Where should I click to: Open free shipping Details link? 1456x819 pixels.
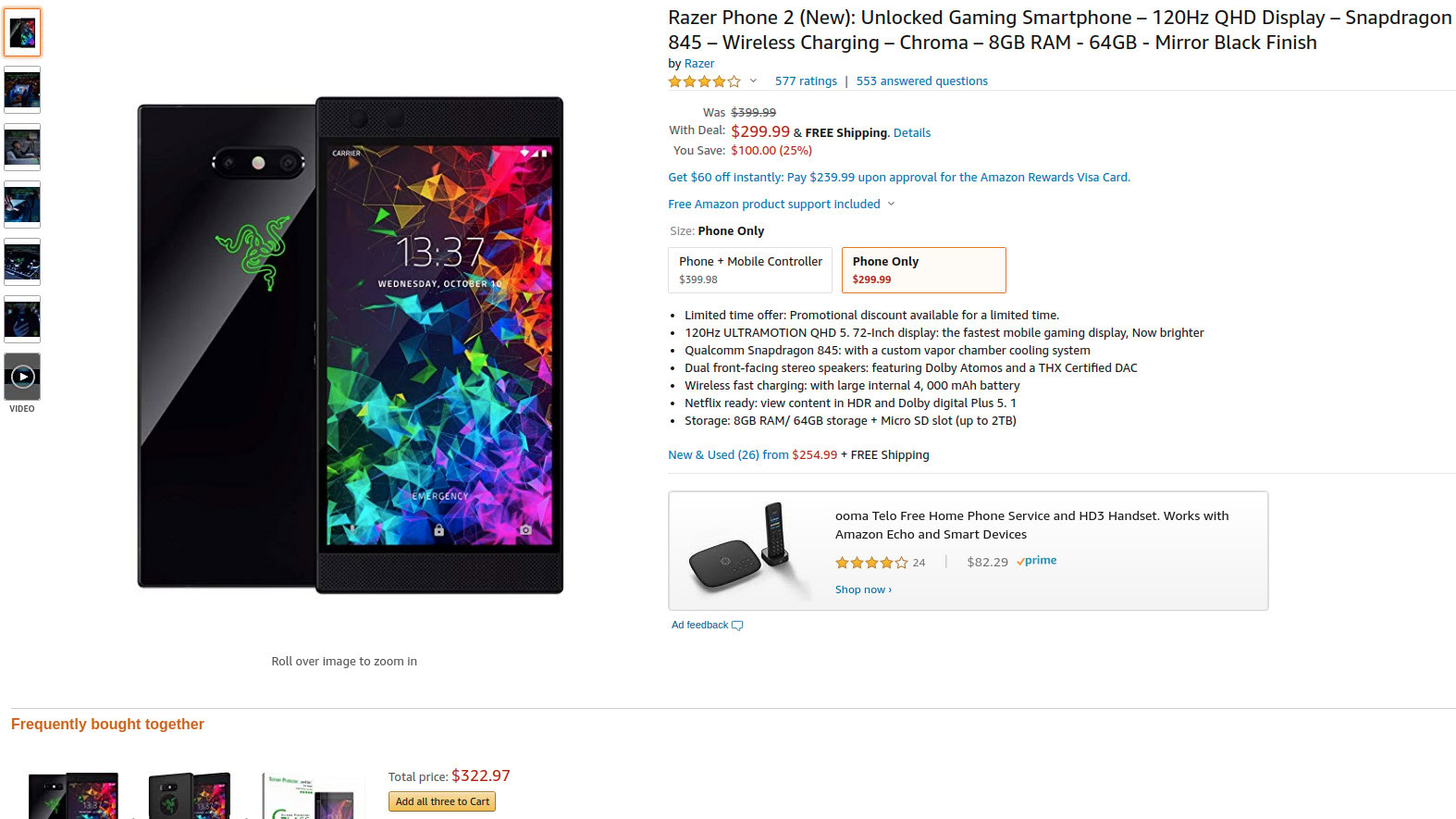pos(912,133)
